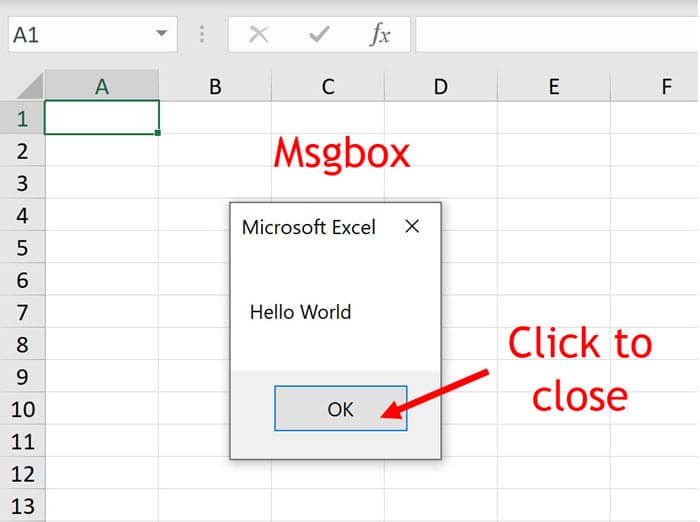Select column A header
700x522 pixels.
(x=102, y=86)
